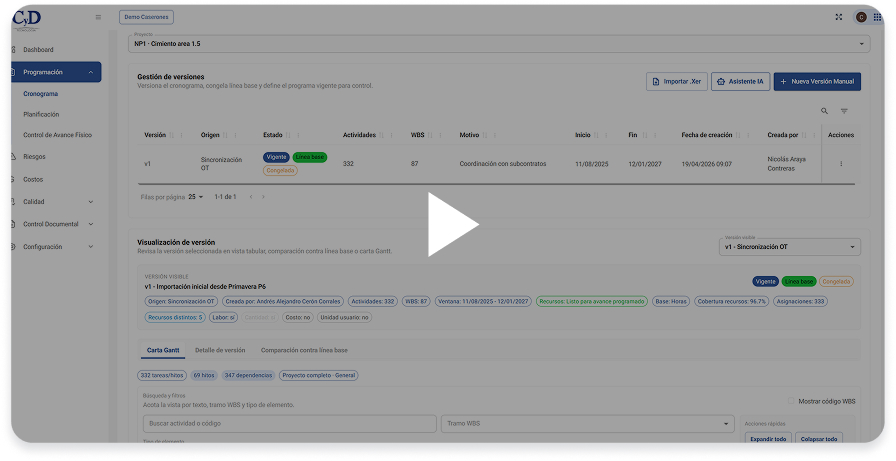Switch to Comparación contra línea base tab

click(x=304, y=350)
